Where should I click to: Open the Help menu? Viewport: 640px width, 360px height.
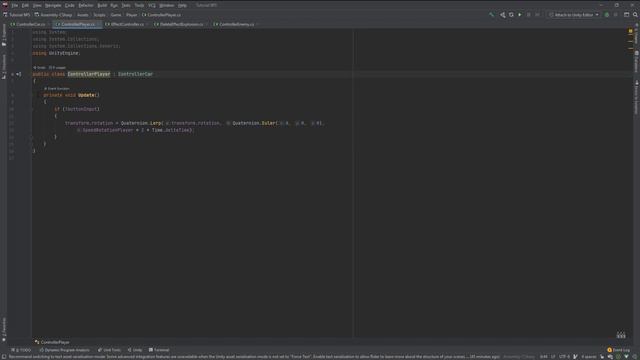point(182,5)
